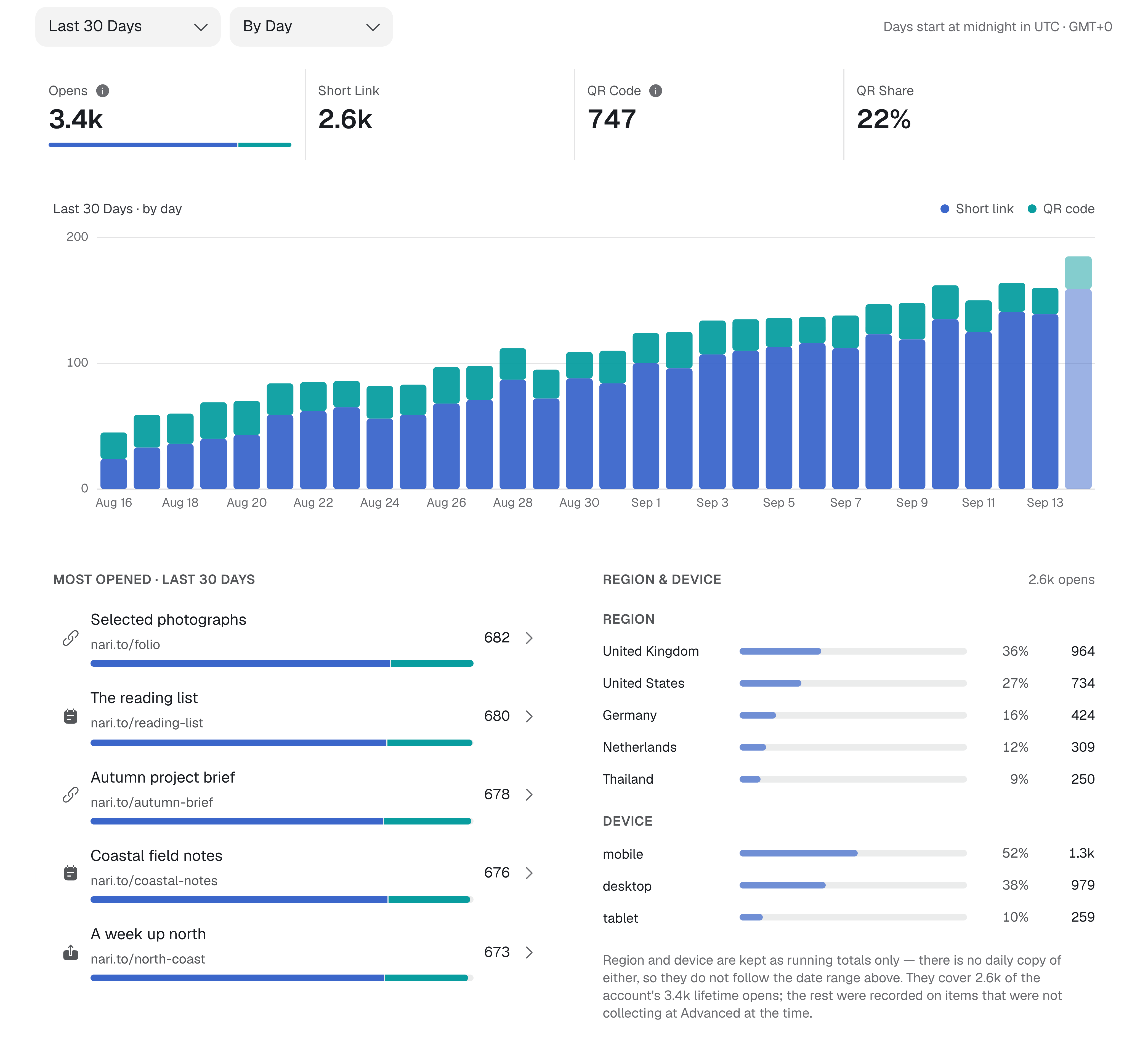Image resolution: width=1148 pixels, height=1046 pixels.
Task: Click the United States region label
Action: point(644,684)
